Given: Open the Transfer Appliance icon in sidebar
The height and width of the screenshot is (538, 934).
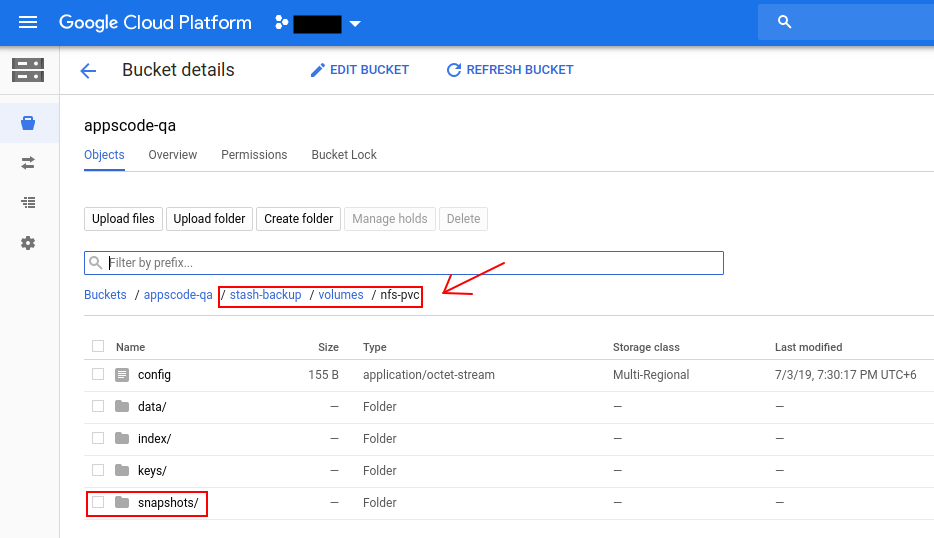Looking at the screenshot, I should tap(28, 202).
